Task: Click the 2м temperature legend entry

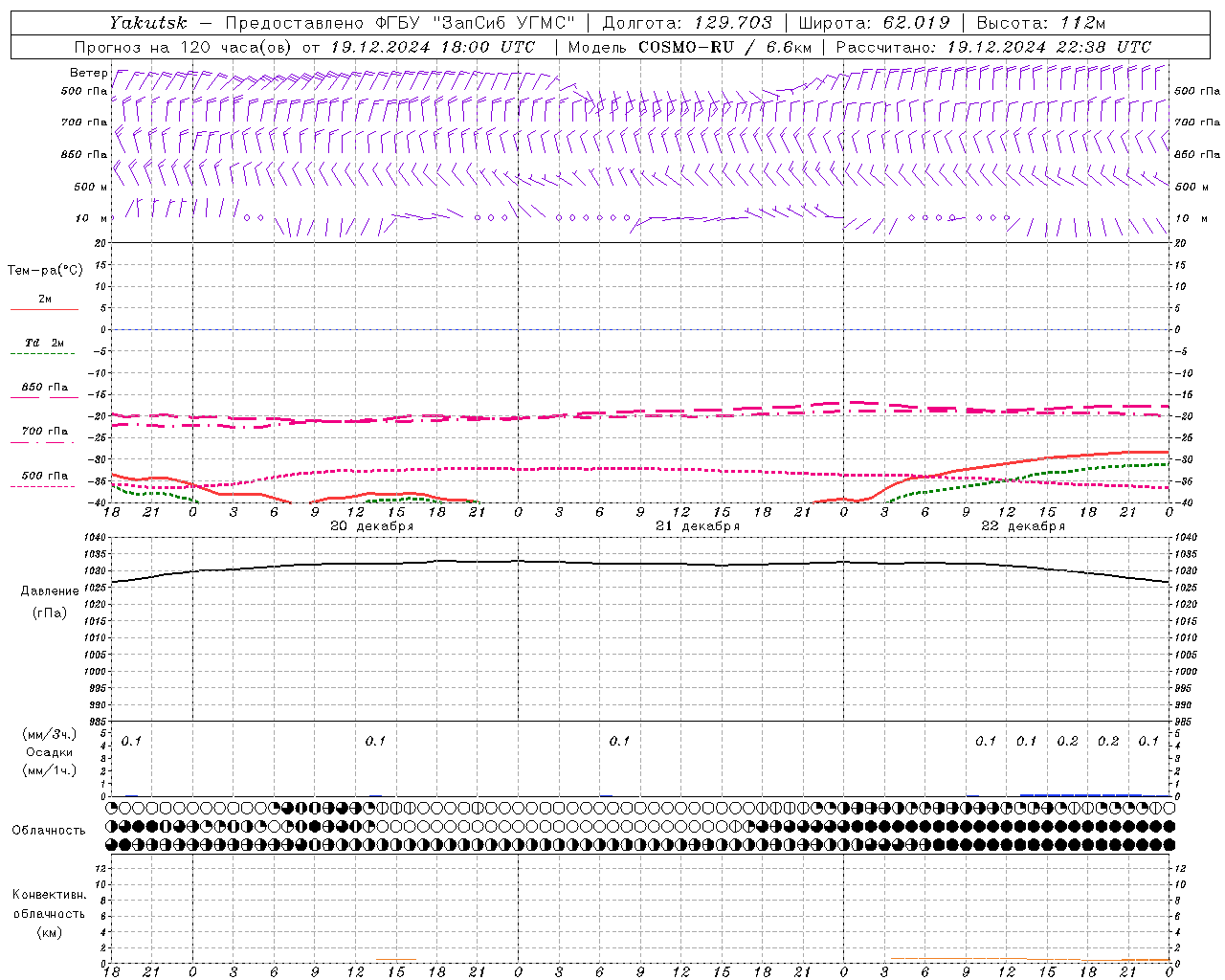Action: 45,300
